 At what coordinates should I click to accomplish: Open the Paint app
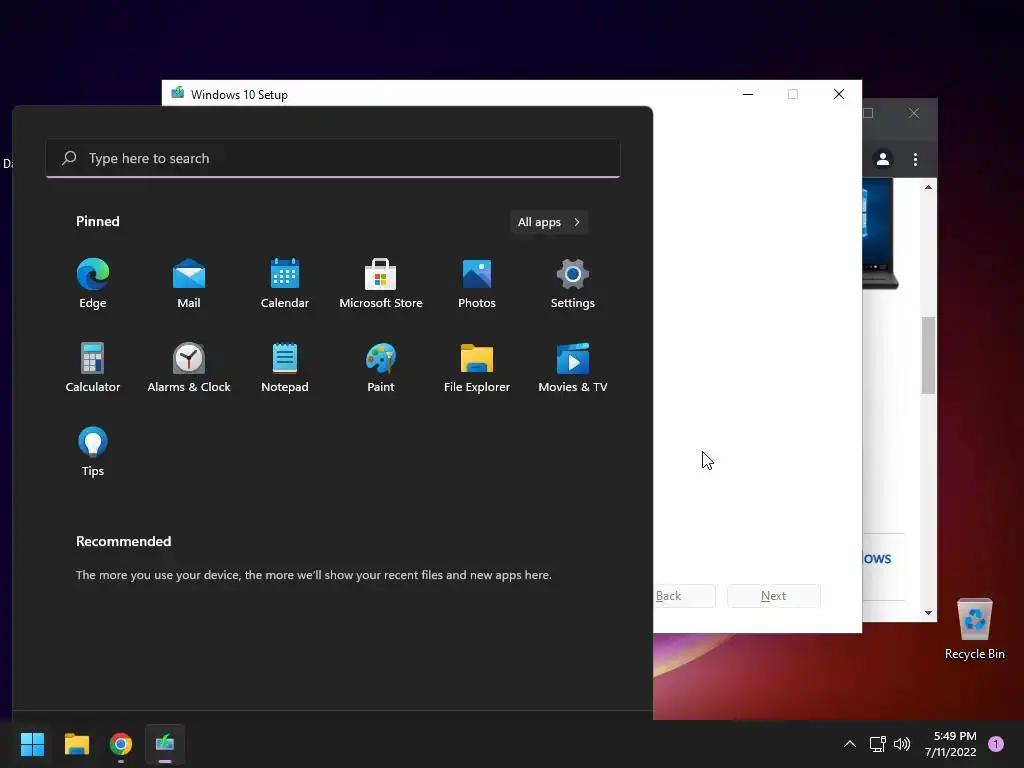pos(381,368)
